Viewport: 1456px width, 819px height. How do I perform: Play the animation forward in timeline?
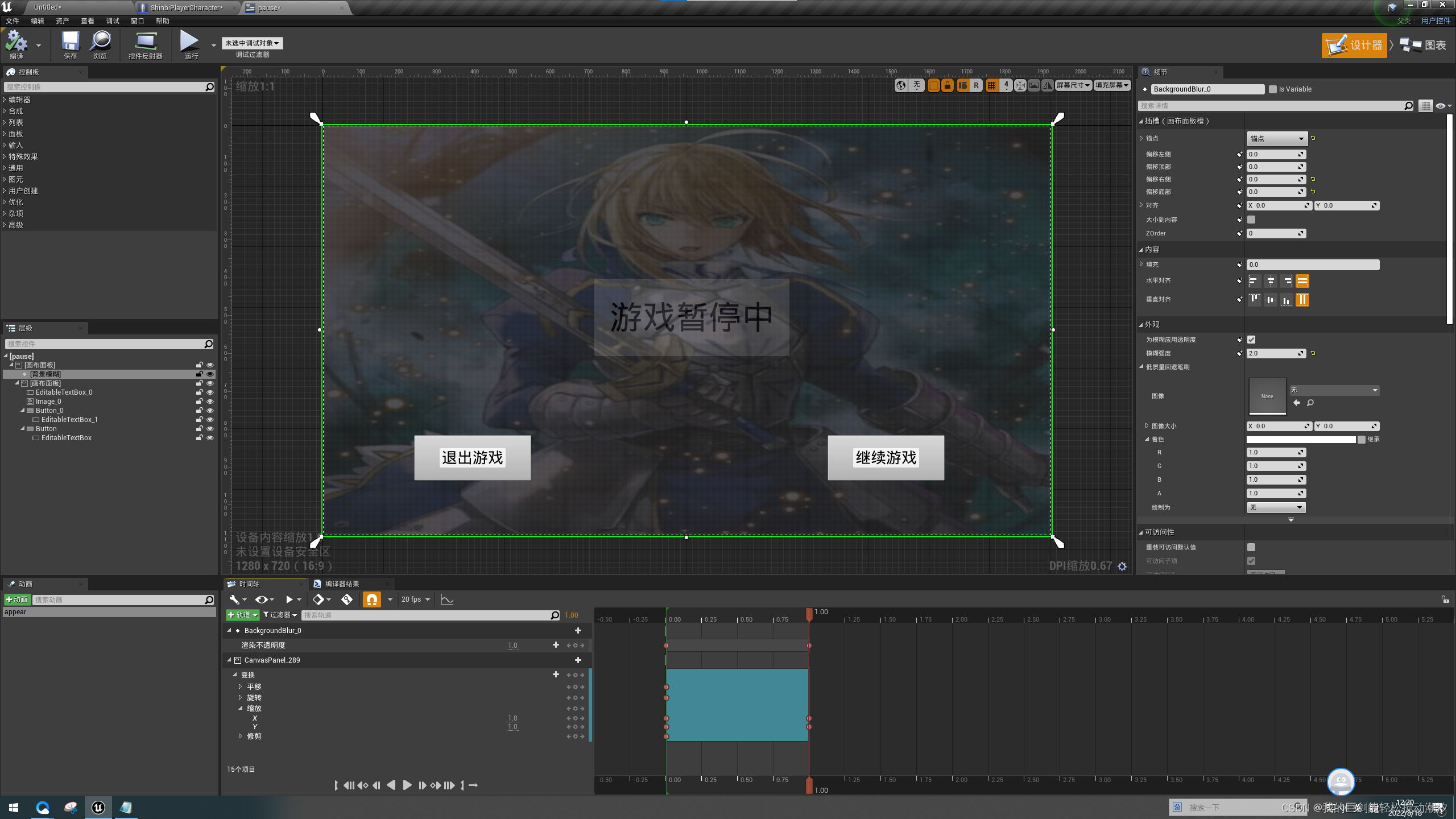[407, 785]
